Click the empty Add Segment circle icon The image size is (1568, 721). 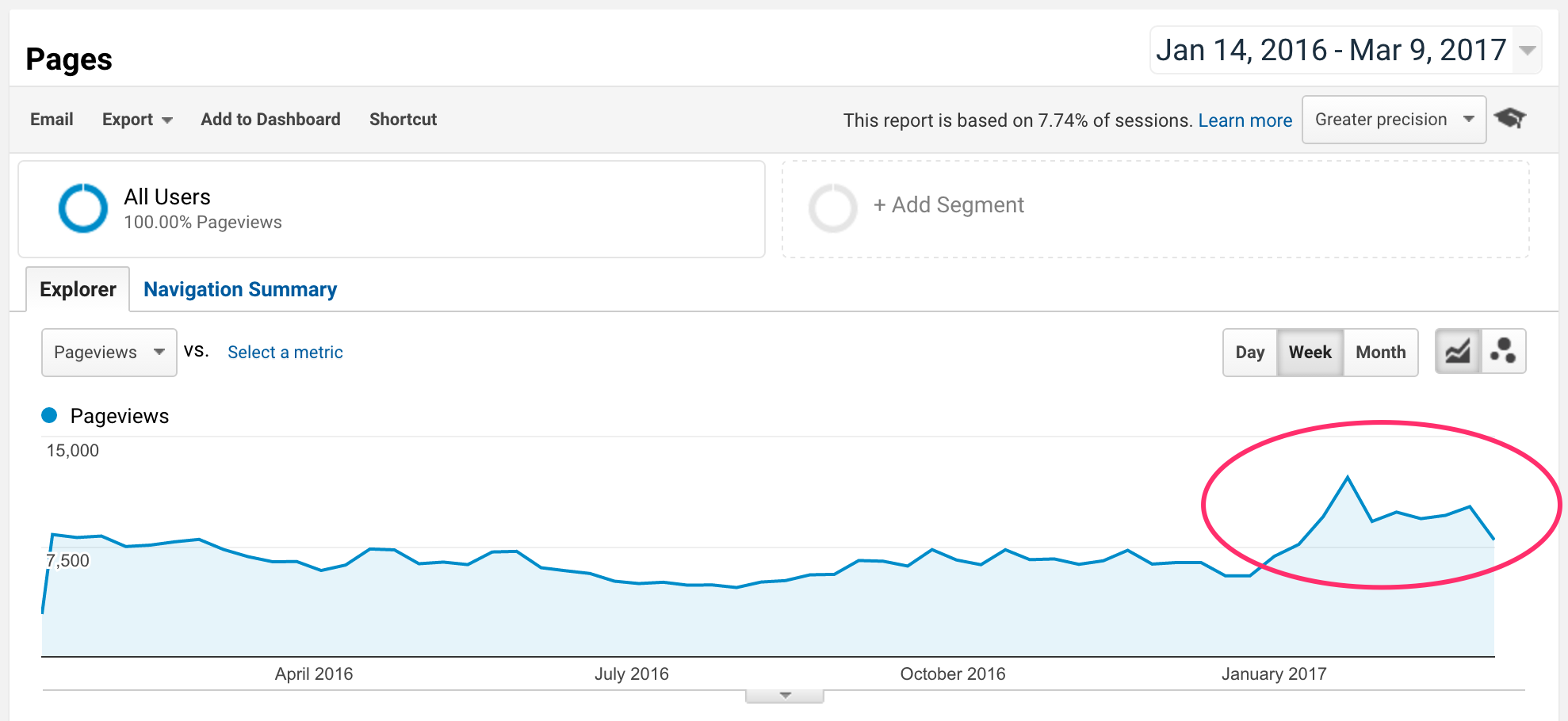click(x=832, y=208)
